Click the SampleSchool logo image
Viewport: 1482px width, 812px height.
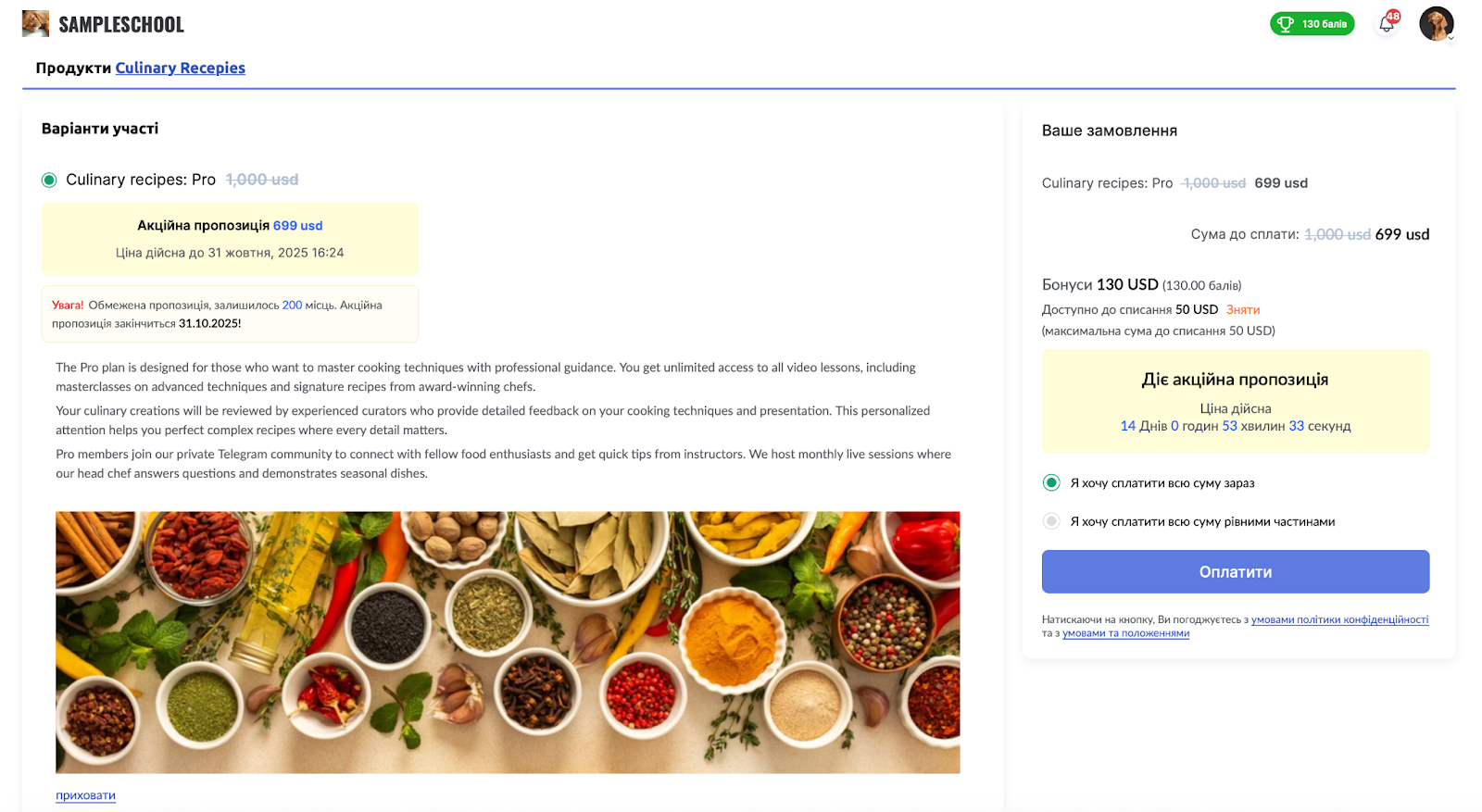(x=35, y=24)
